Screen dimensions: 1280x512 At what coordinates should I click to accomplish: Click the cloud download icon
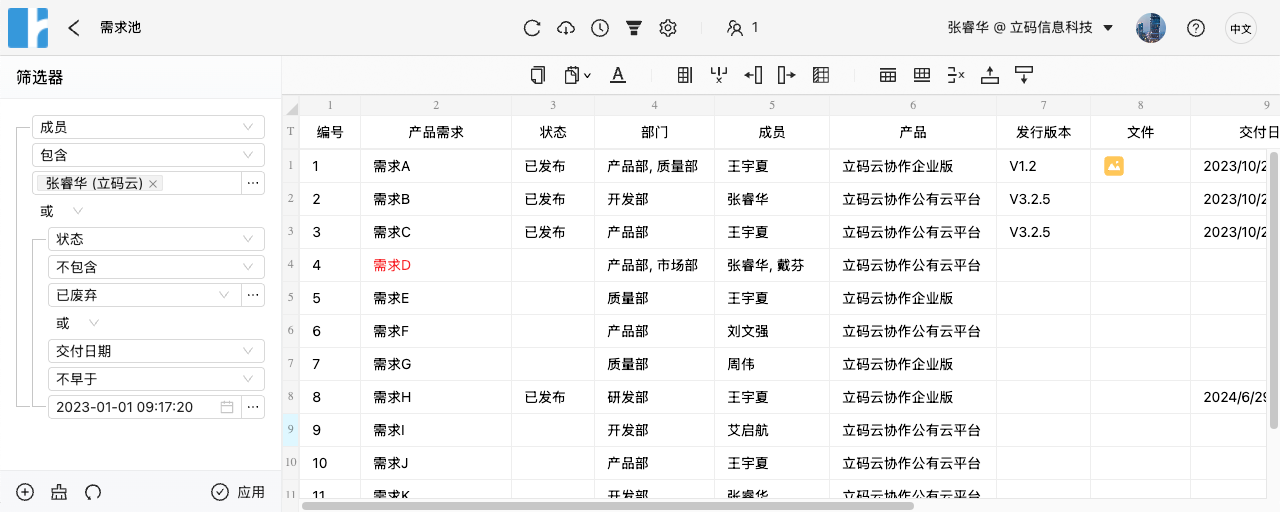click(566, 28)
